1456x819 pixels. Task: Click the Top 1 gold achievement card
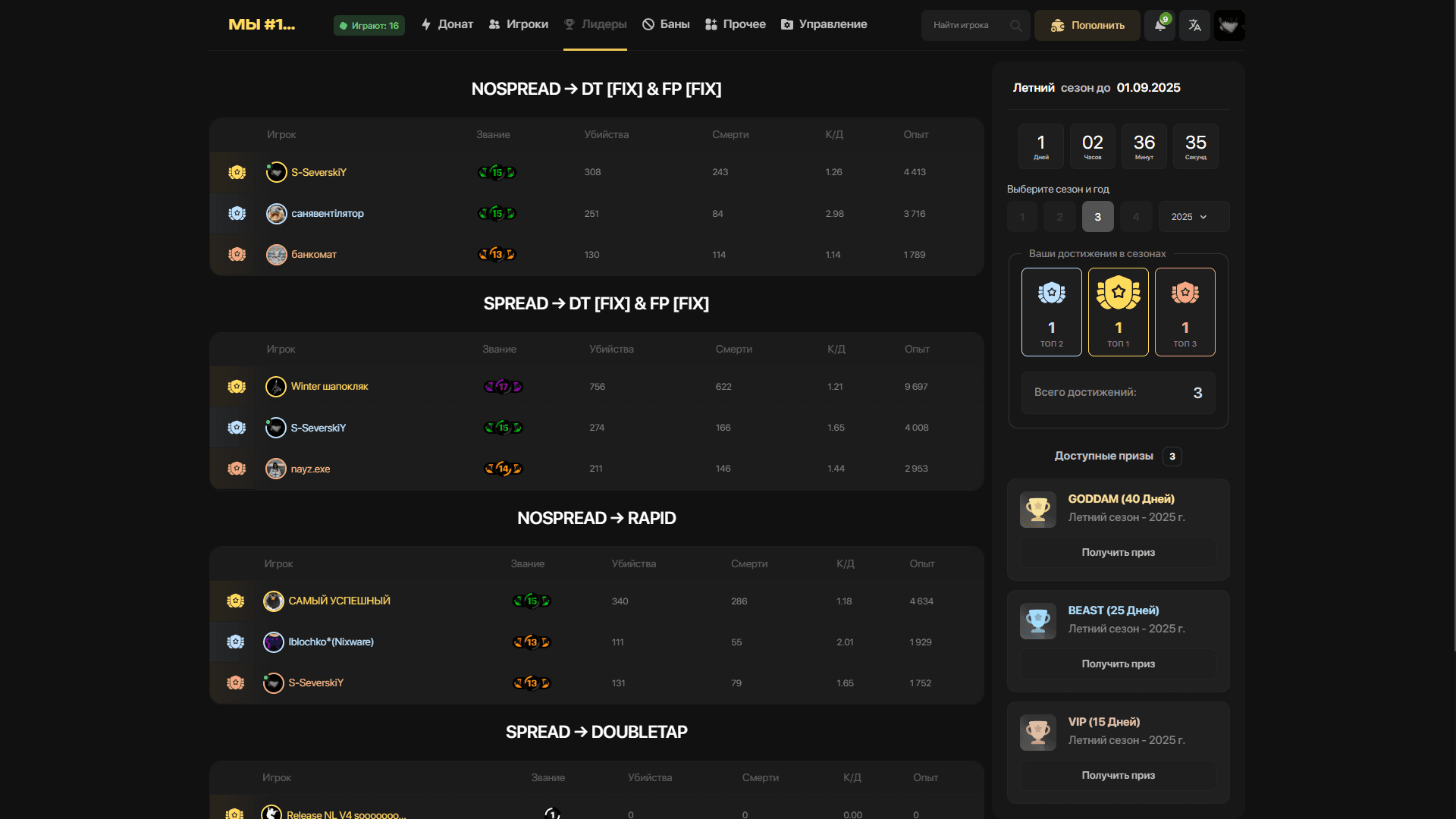point(1119,312)
